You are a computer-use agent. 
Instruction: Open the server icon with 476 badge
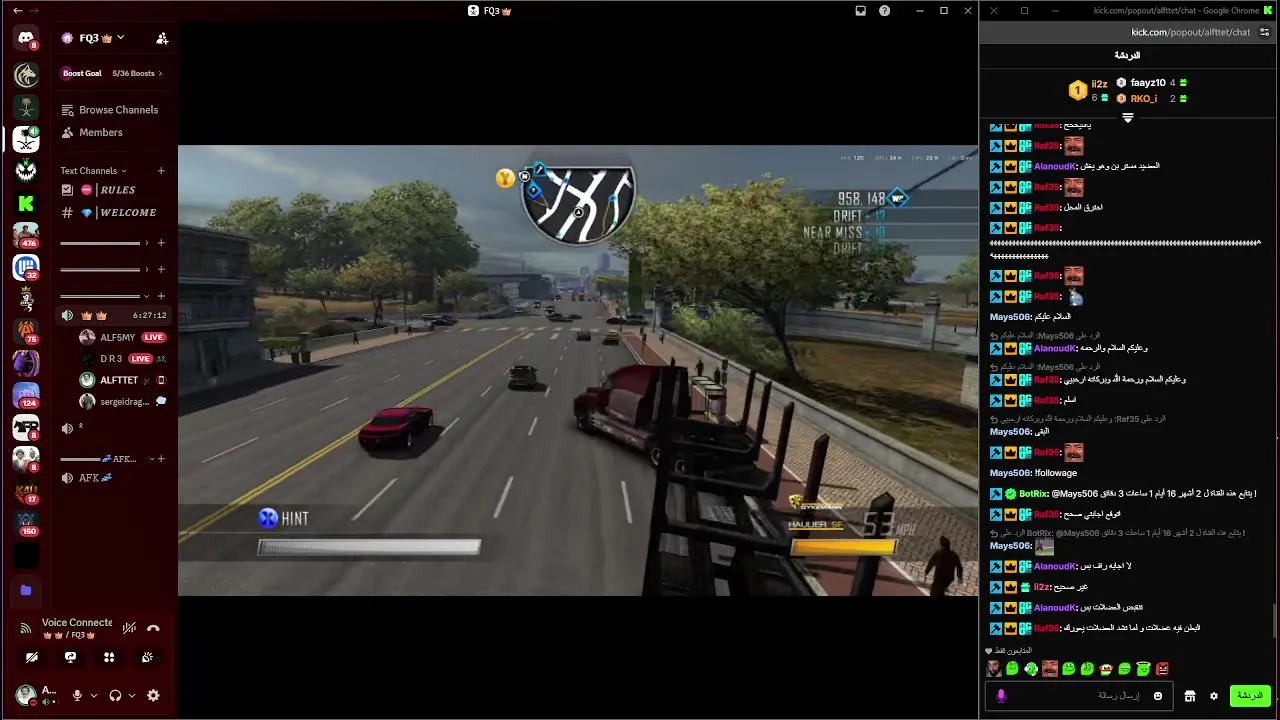26,235
